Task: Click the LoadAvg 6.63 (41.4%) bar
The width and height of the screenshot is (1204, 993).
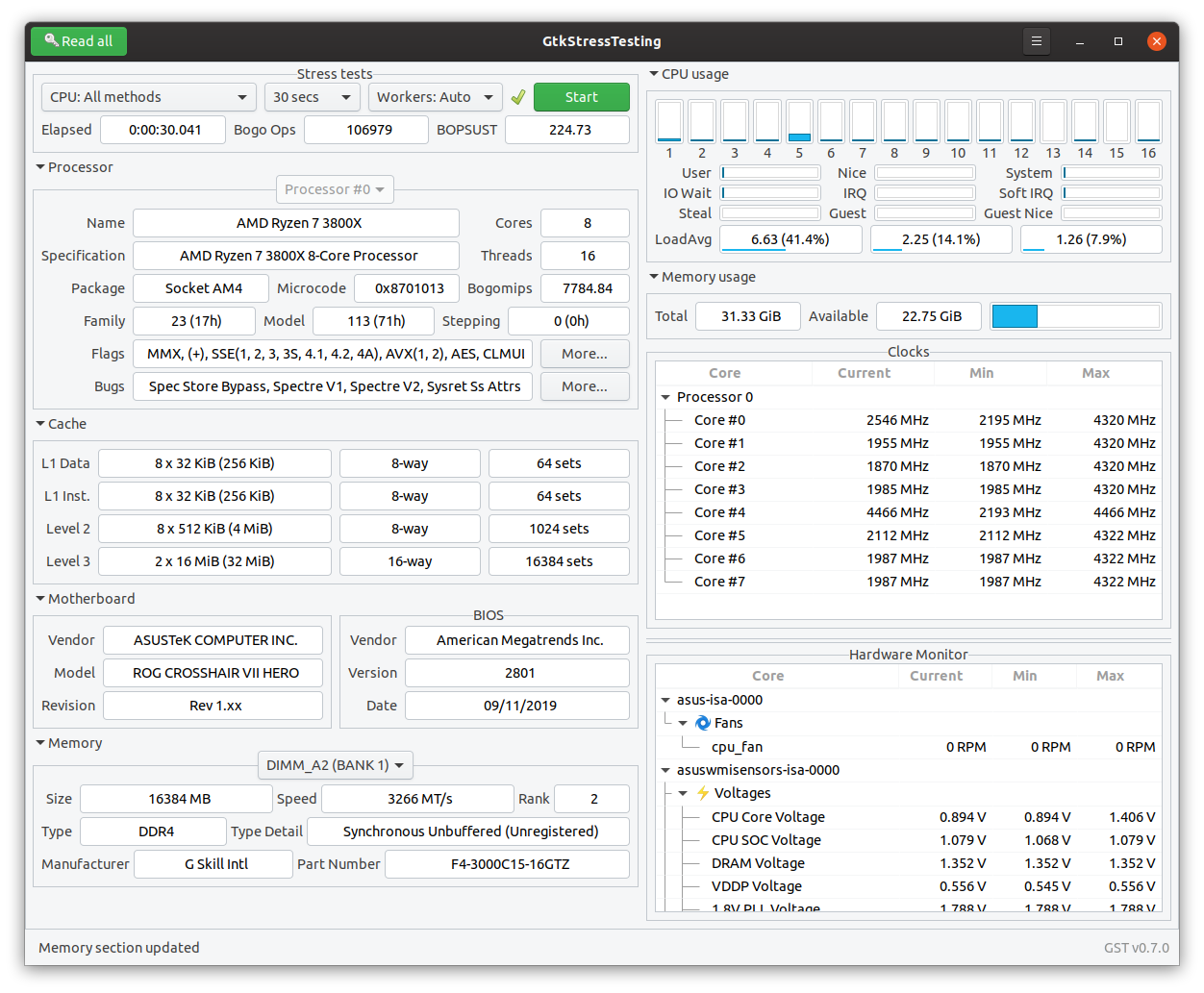Action: 790,239
